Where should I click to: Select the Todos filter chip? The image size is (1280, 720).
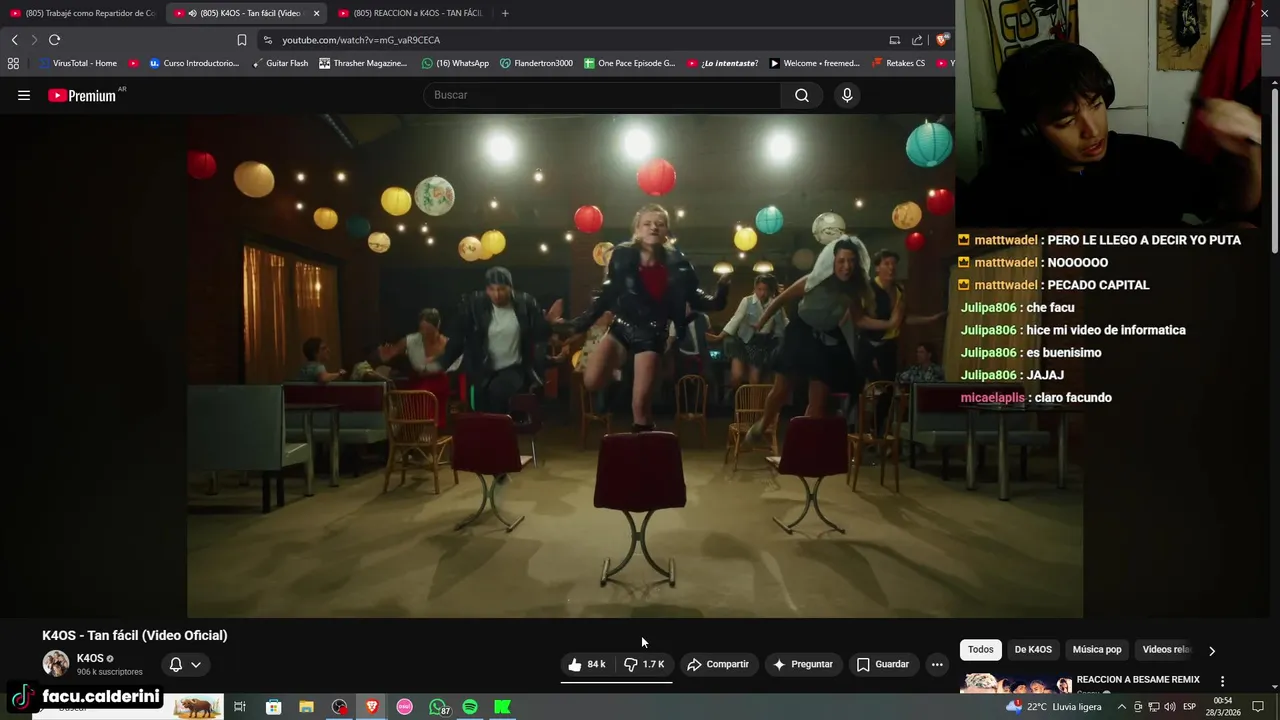click(x=981, y=649)
